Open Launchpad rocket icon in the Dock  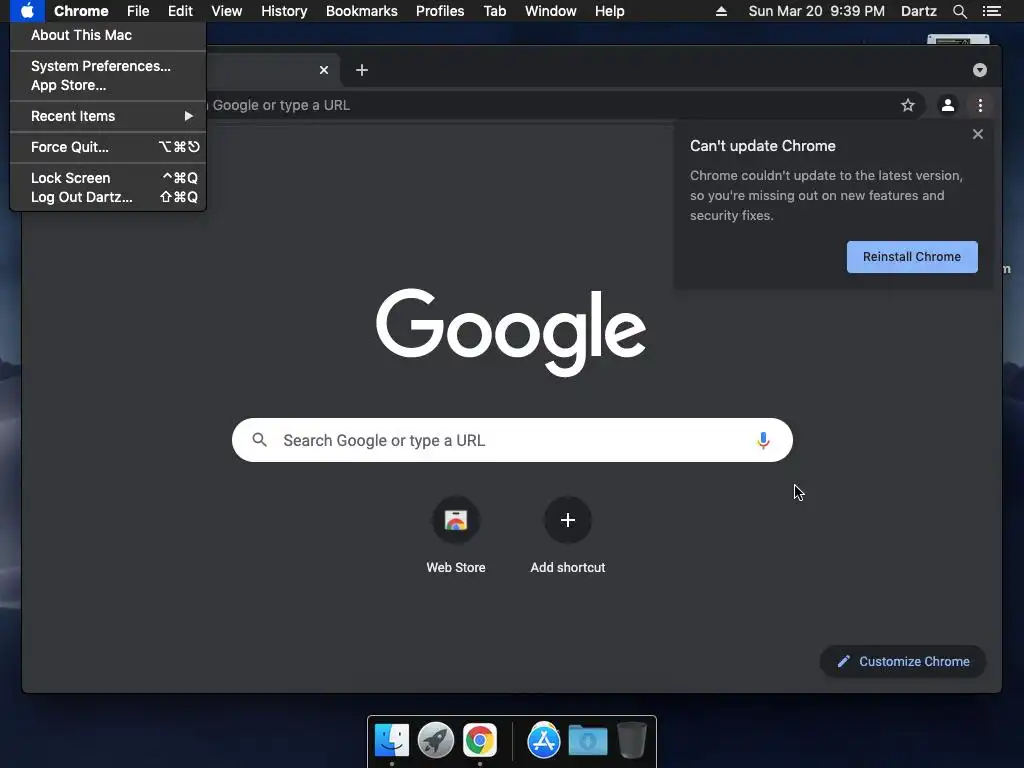436,740
